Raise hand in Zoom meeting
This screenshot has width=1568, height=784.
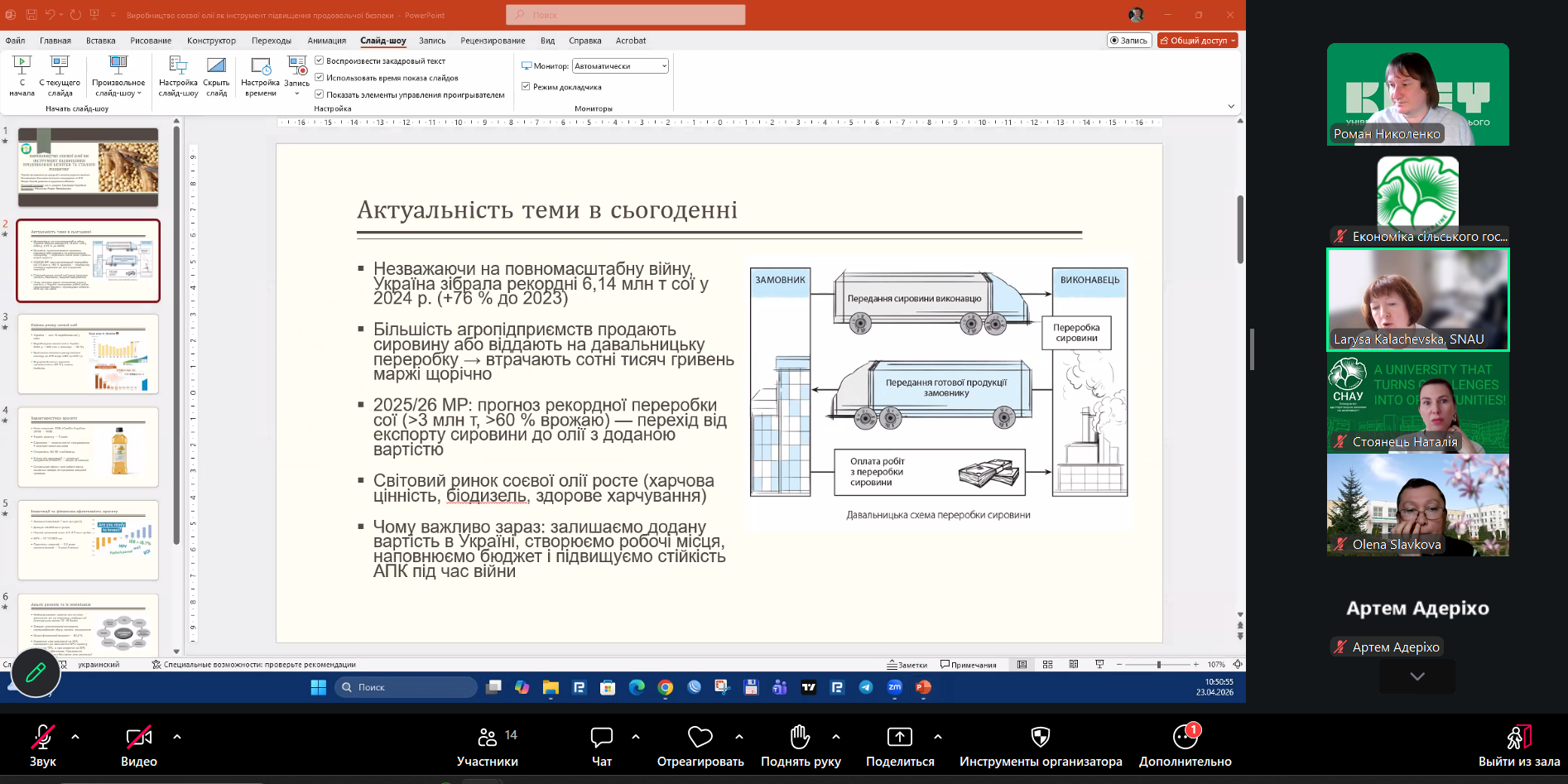pyautogui.click(x=800, y=737)
